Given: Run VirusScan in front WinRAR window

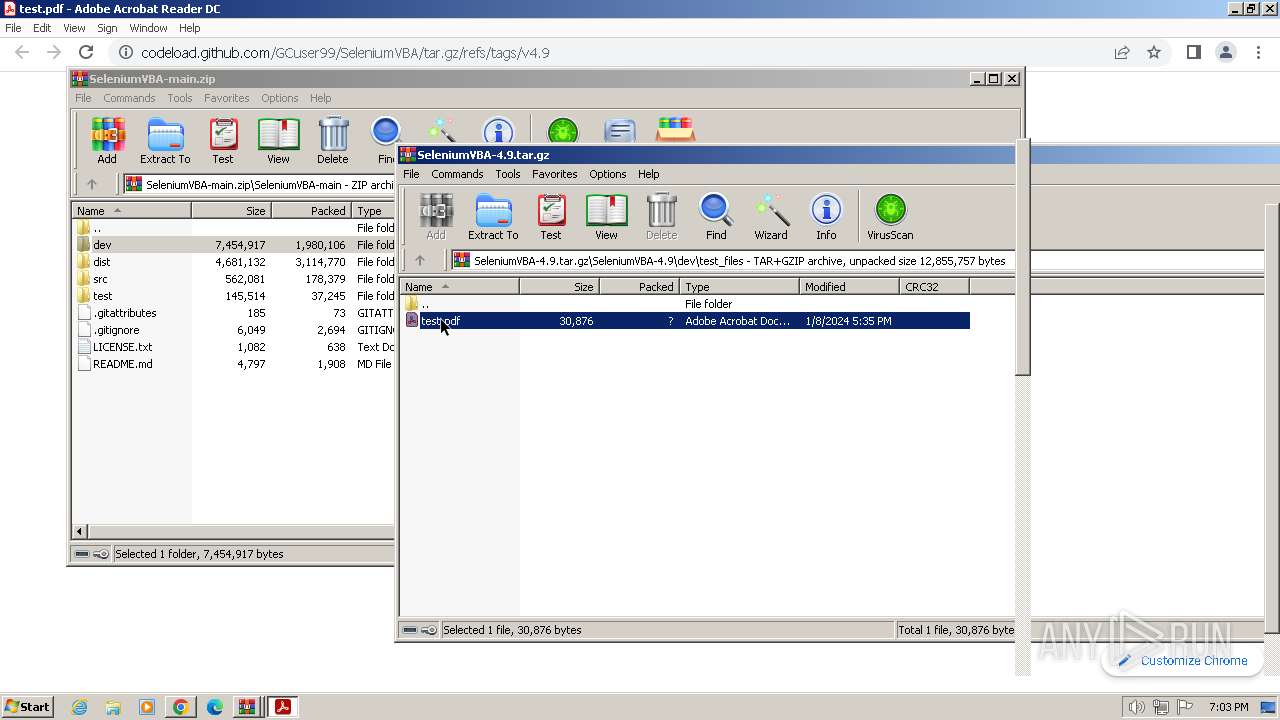Looking at the screenshot, I should tap(890, 217).
